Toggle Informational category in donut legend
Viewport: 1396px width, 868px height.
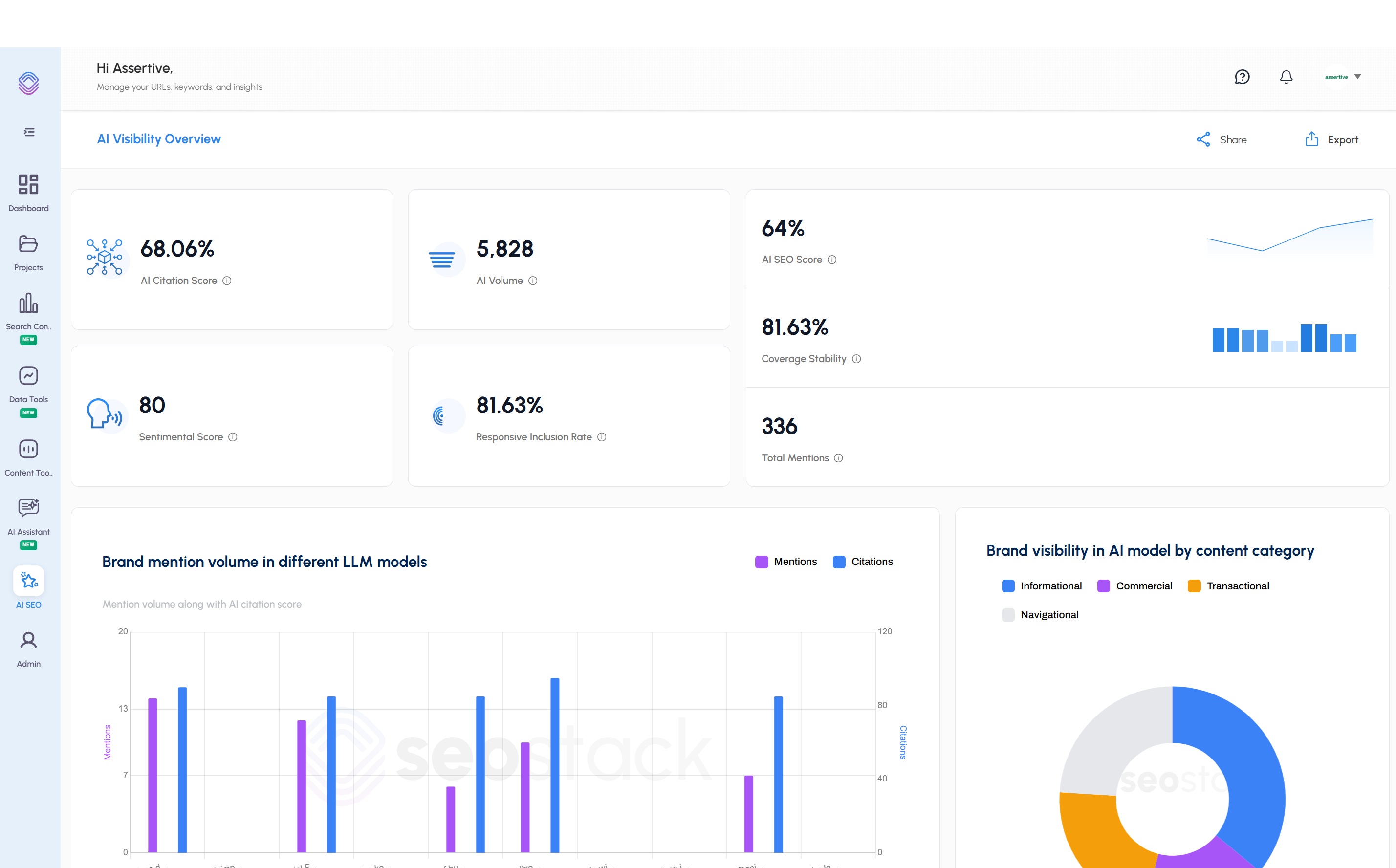1042,586
